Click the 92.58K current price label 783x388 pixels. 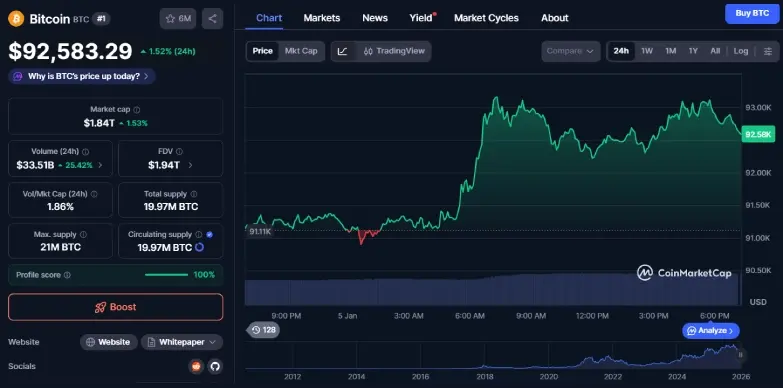click(x=758, y=134)
